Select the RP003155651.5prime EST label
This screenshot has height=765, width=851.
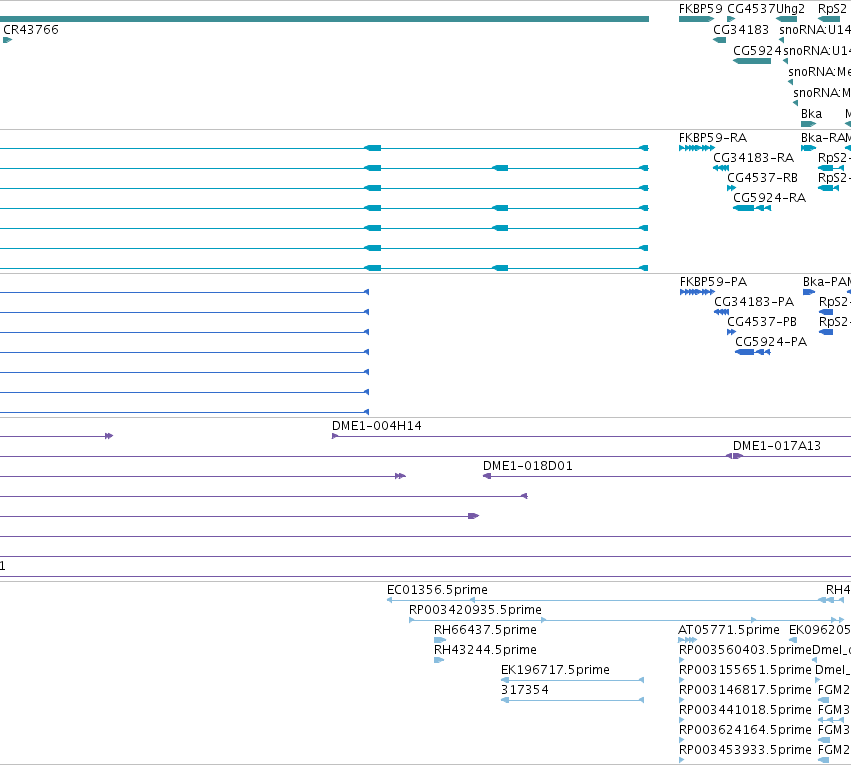coord(745,671)
